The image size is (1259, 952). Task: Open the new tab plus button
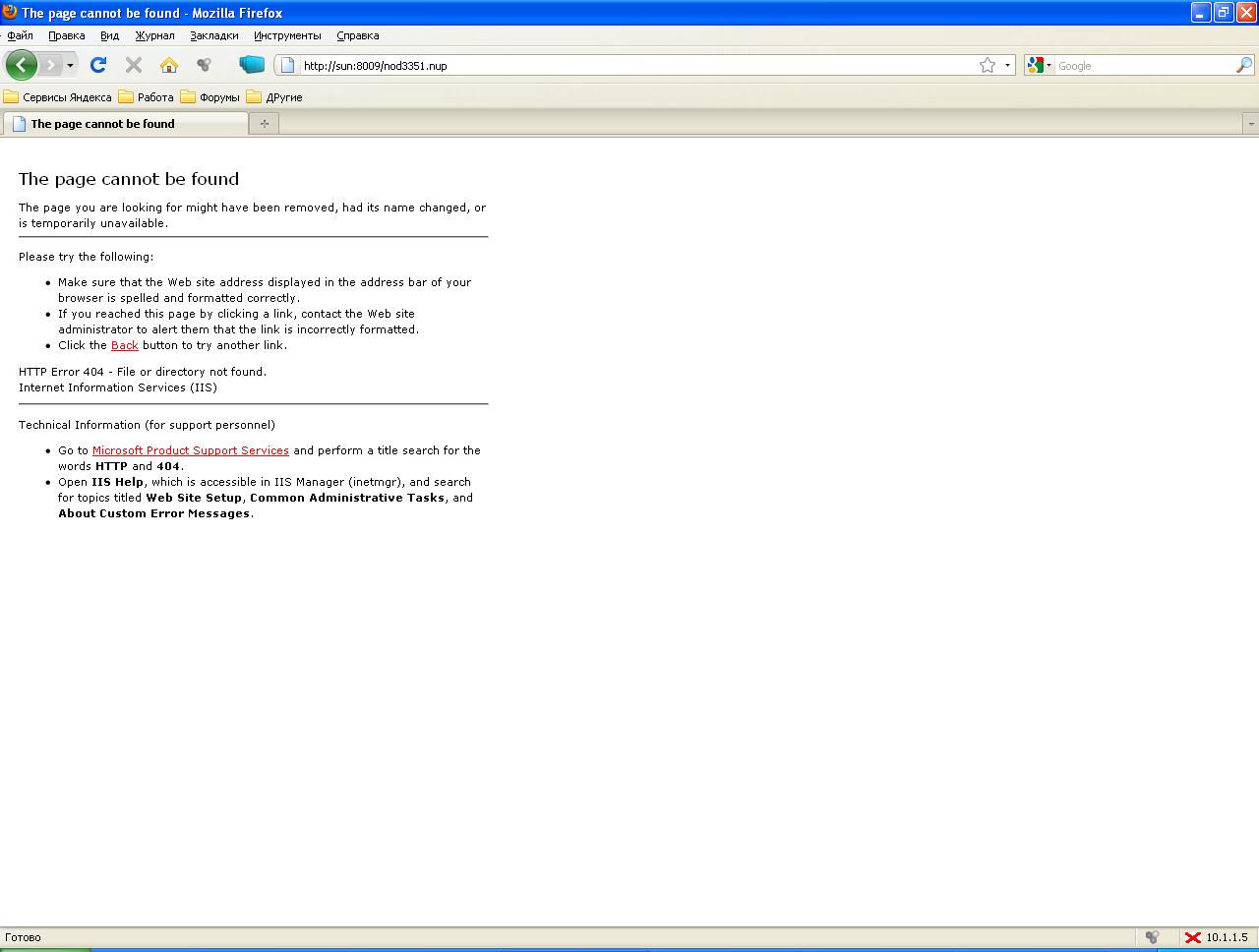click(x=264, y=124)
